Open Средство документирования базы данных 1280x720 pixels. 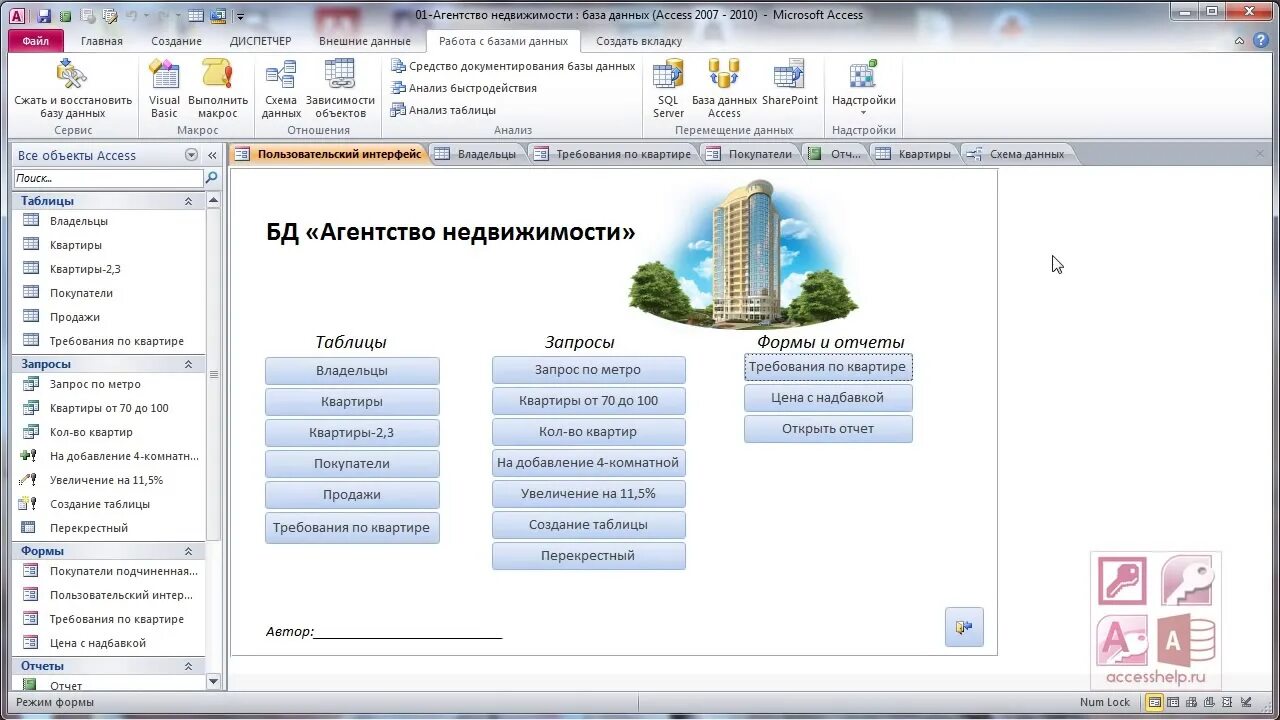(513, 66)
